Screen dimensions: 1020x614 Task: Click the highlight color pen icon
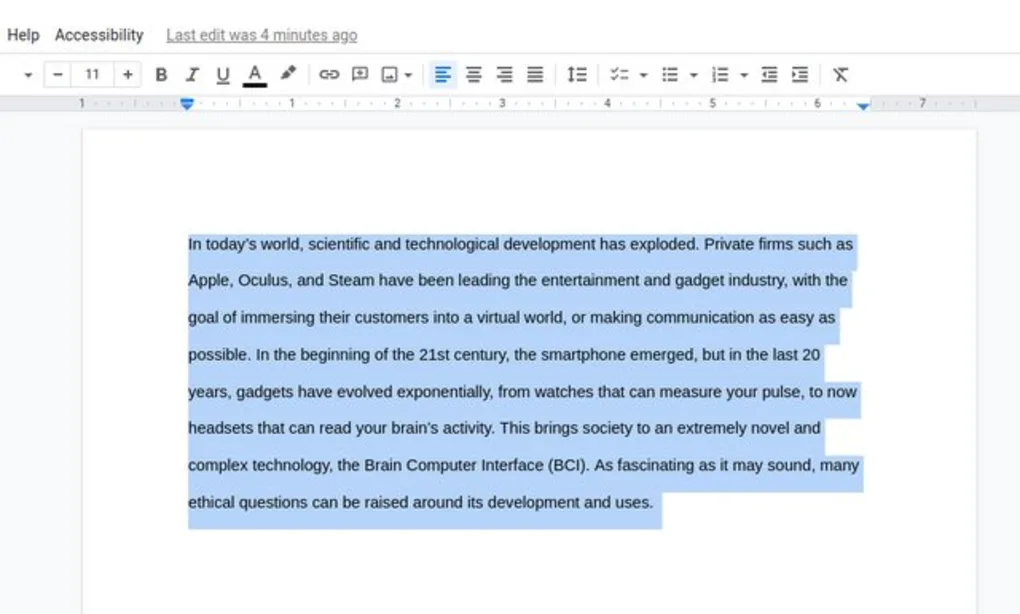coord(288,74)
